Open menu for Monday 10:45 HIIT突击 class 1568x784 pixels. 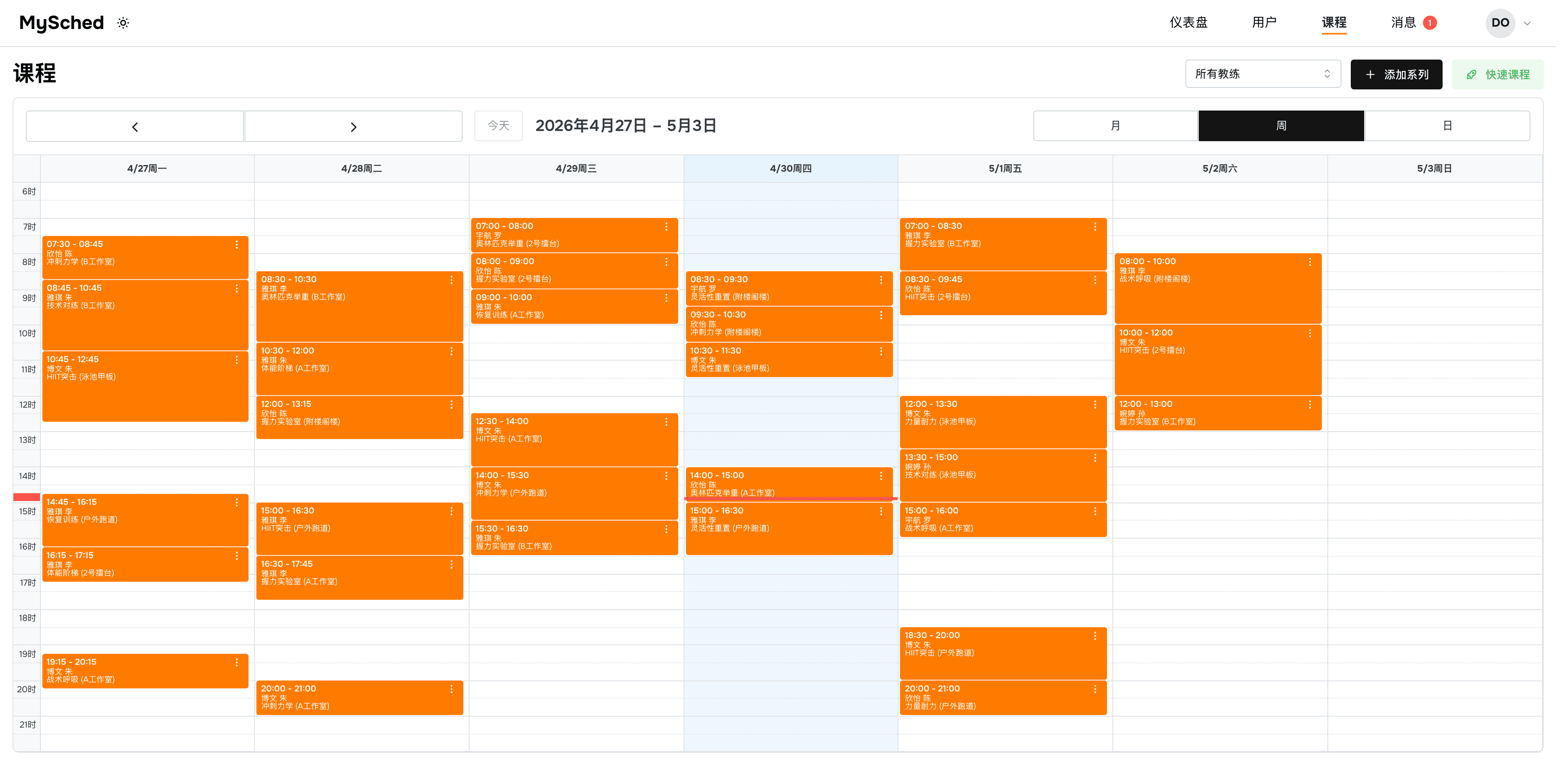(237, 360)
